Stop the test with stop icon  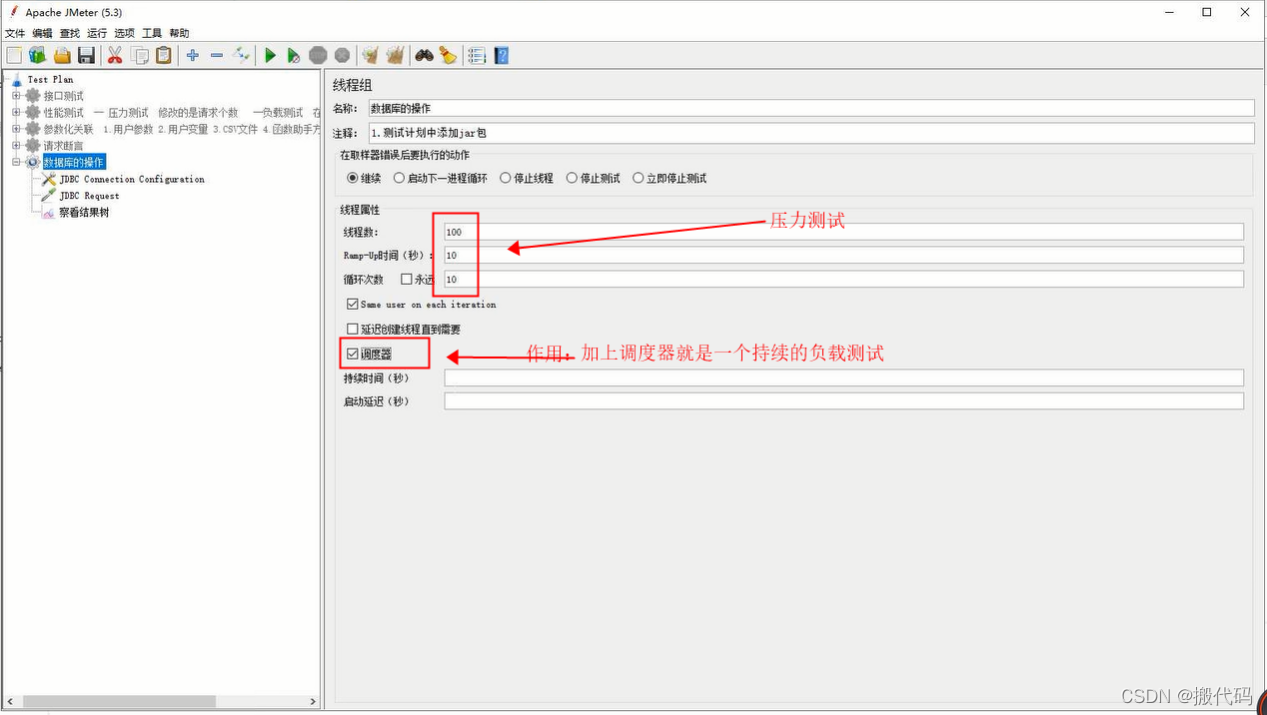click(x=318, y=56)
